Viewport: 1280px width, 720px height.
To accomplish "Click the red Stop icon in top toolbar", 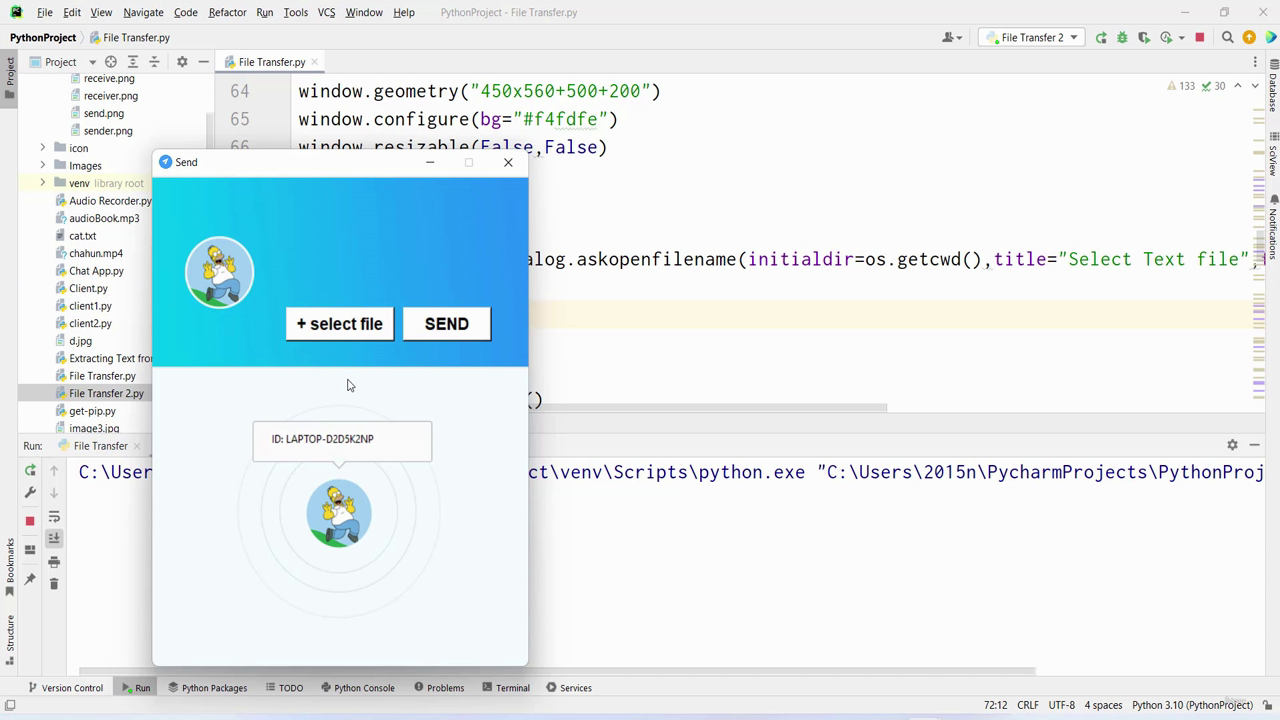I will [x=1200, y=38].
